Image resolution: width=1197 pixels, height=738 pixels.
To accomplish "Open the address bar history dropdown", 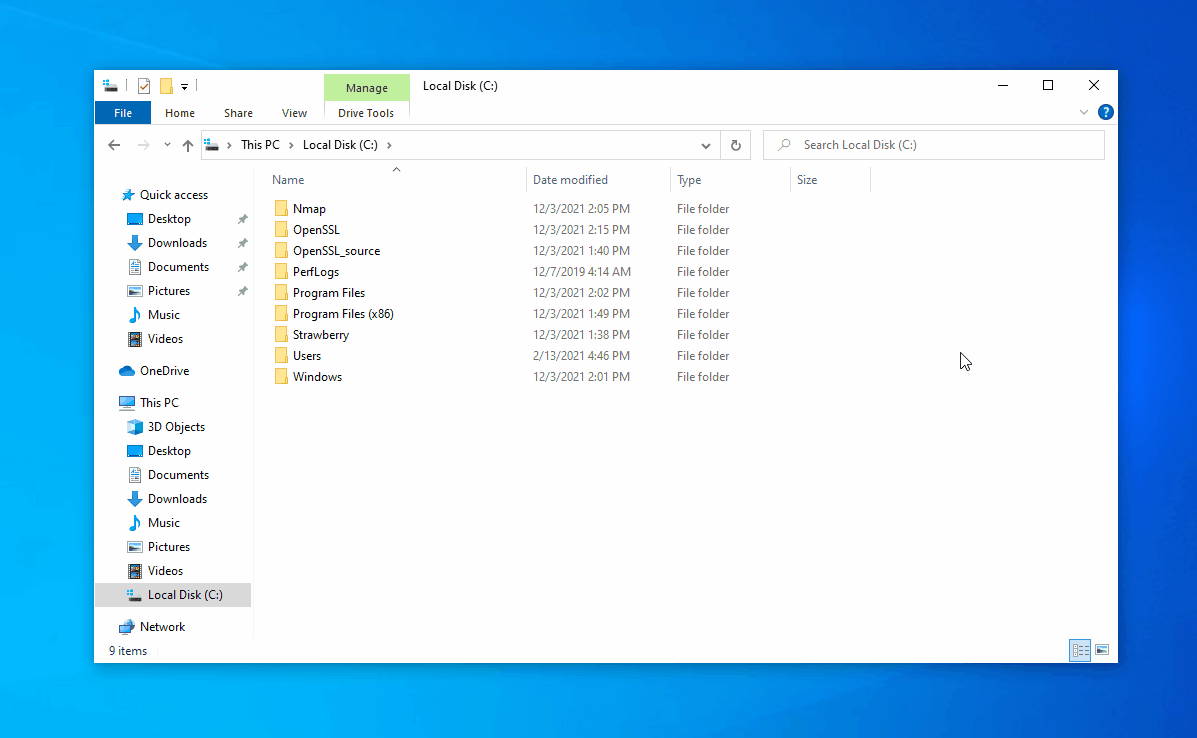I will (x=706, y=145).
